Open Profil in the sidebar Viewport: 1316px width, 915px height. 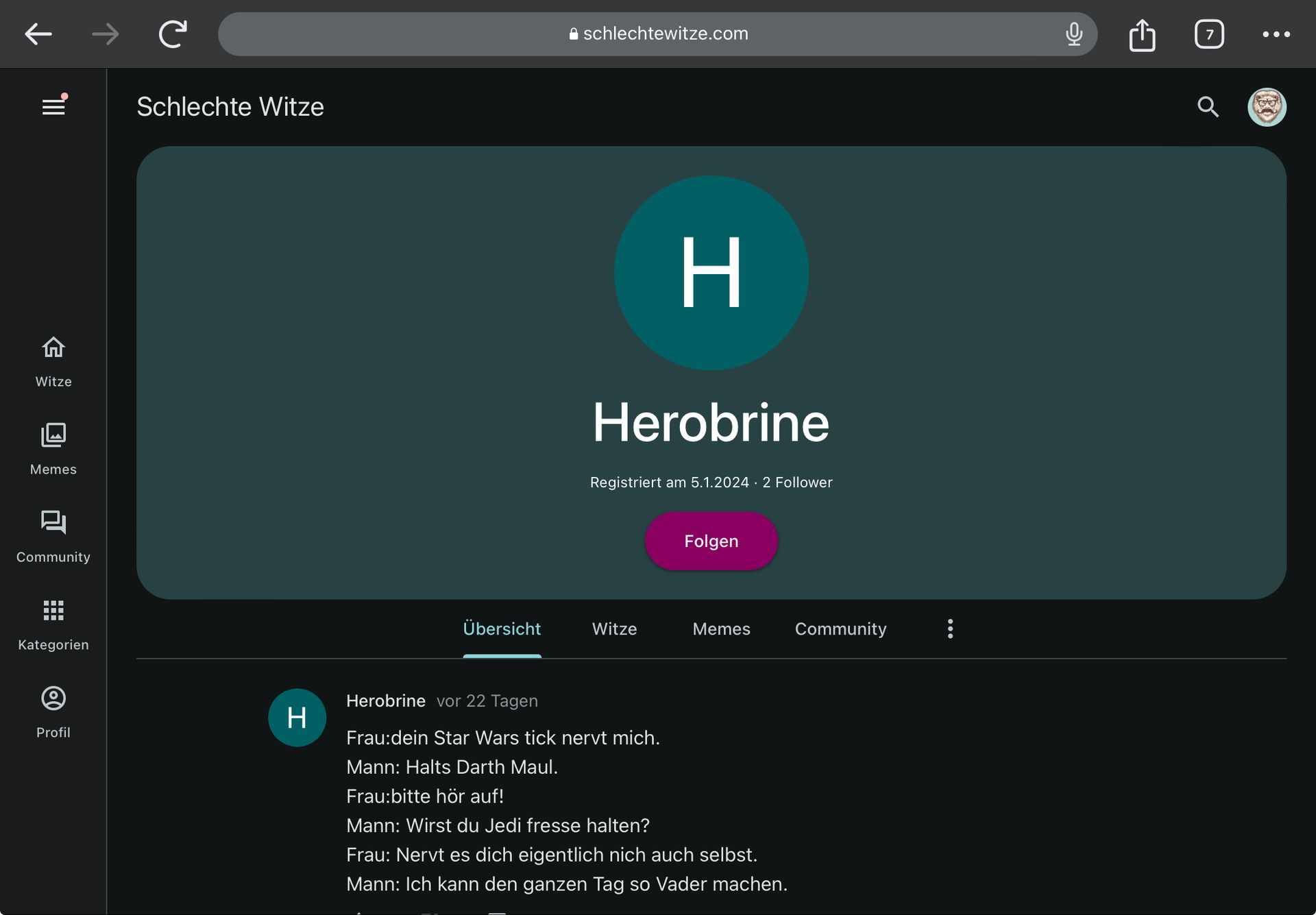tap(53, 713)
